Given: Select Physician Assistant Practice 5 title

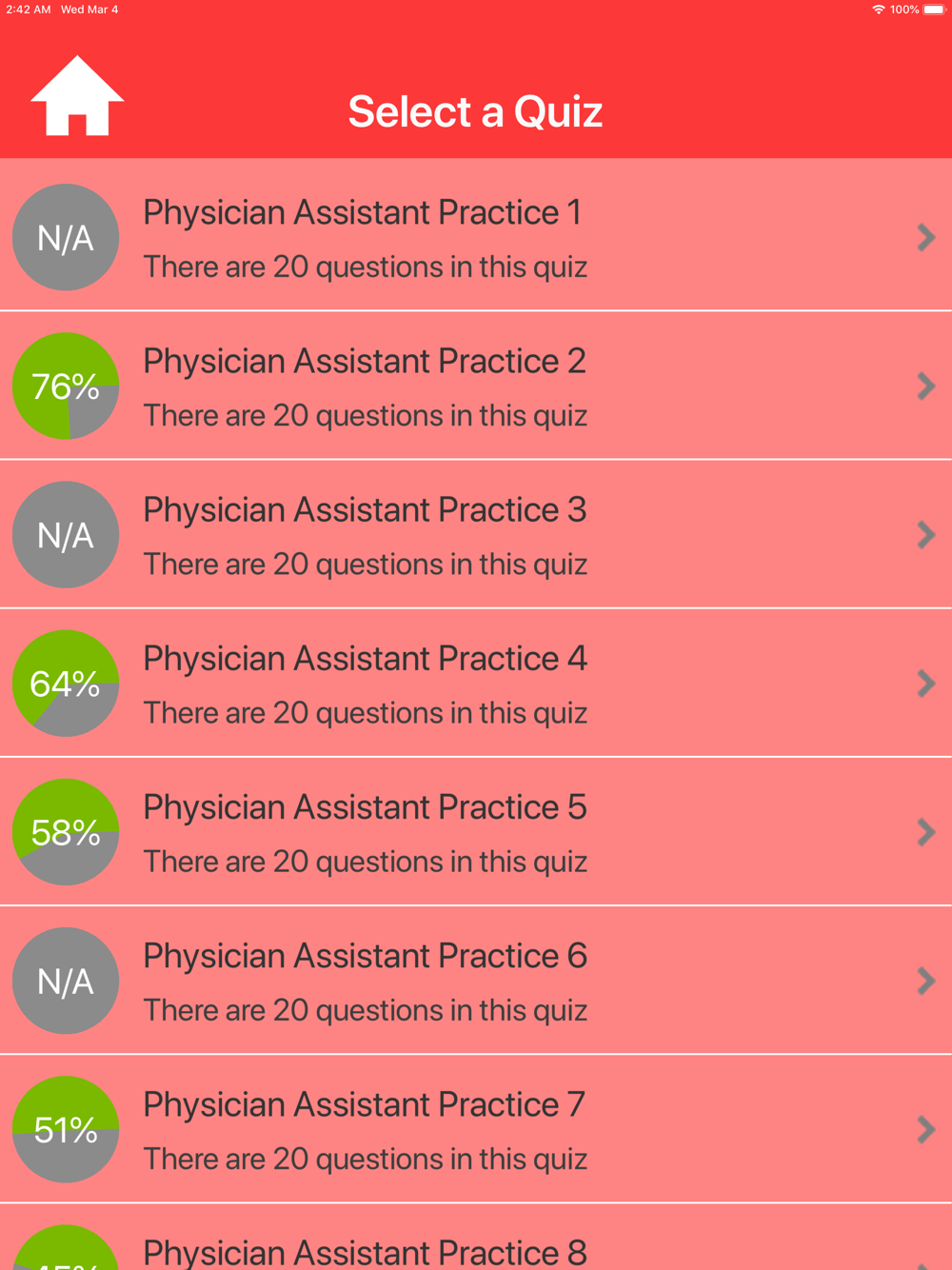Looking at the screenshot, I should click(x=365, y=807).
